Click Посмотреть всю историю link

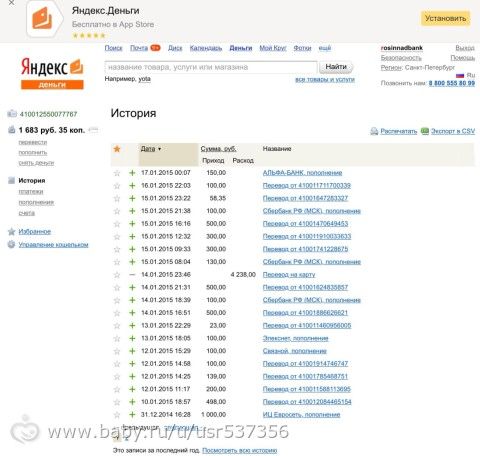click(240, 450)
